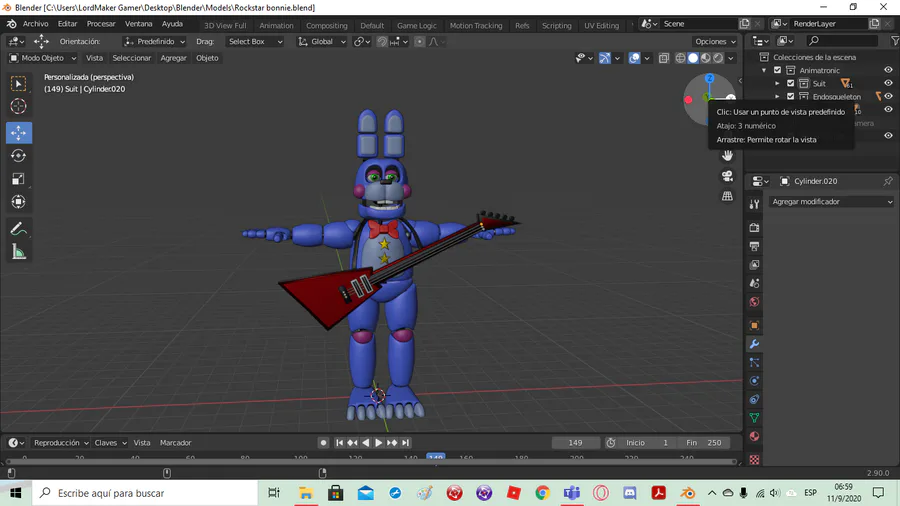Switch viewport to material preview shading

click(705, 58)
